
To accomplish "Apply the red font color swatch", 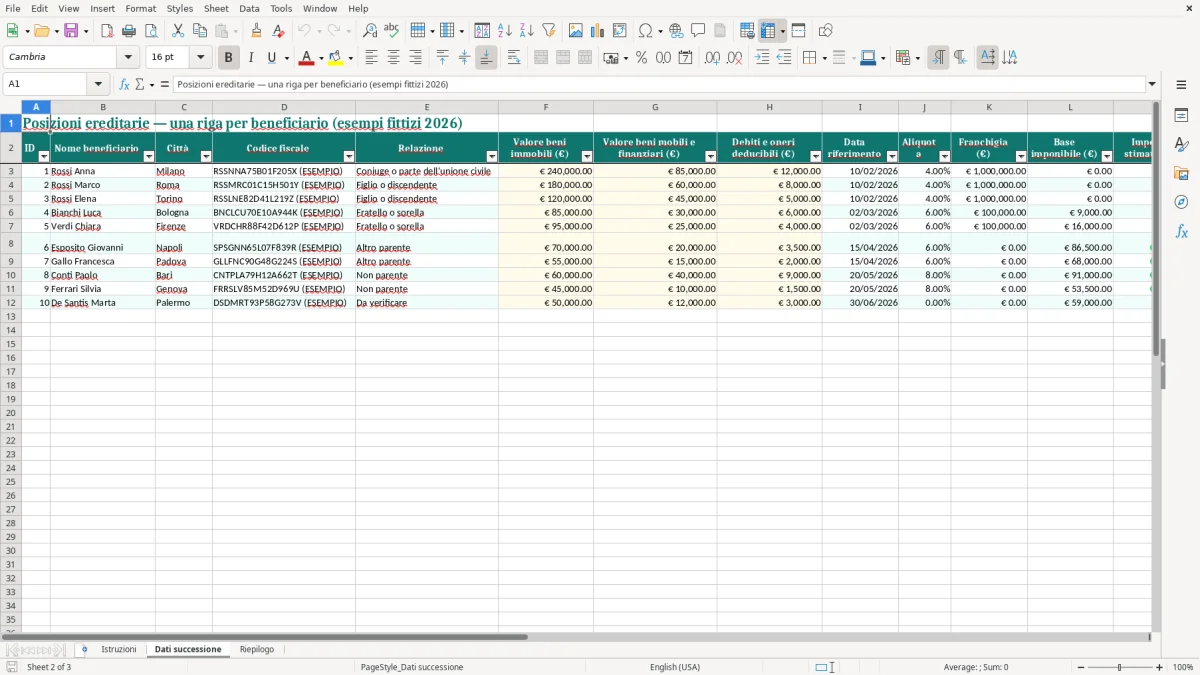I will point(307,58).
